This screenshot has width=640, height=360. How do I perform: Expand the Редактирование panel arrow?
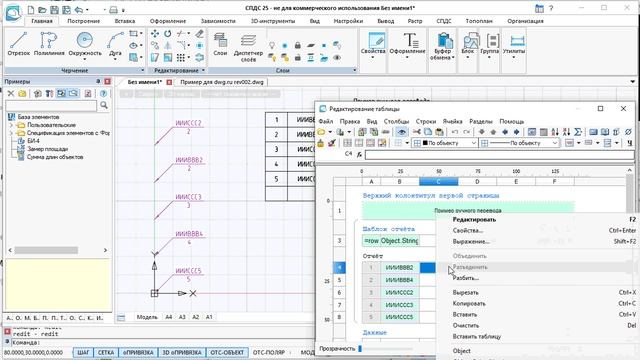[x=203, y=70]
